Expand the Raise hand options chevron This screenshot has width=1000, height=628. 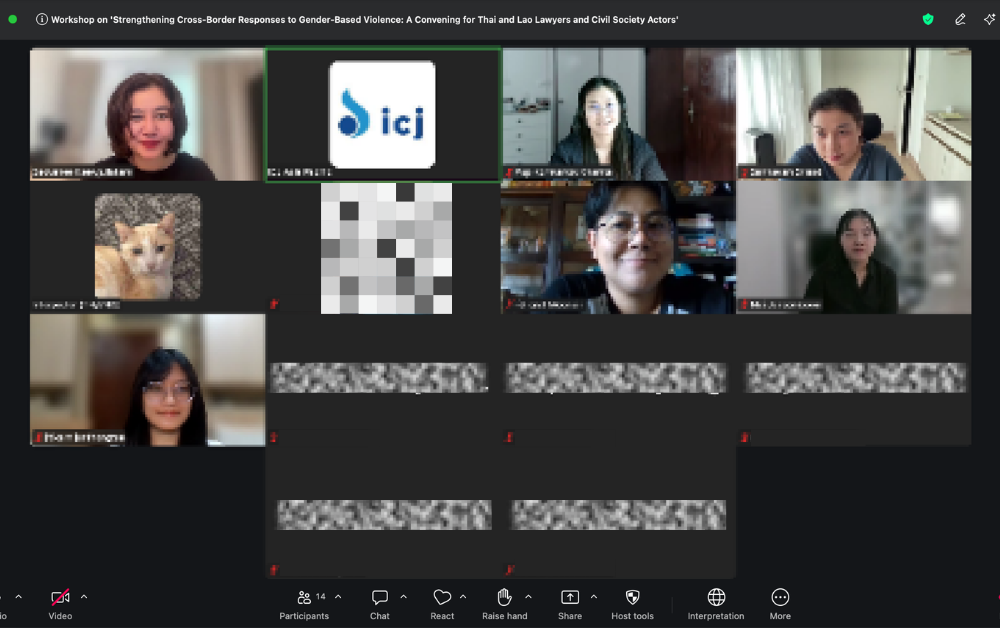click(x=528, y=597)
